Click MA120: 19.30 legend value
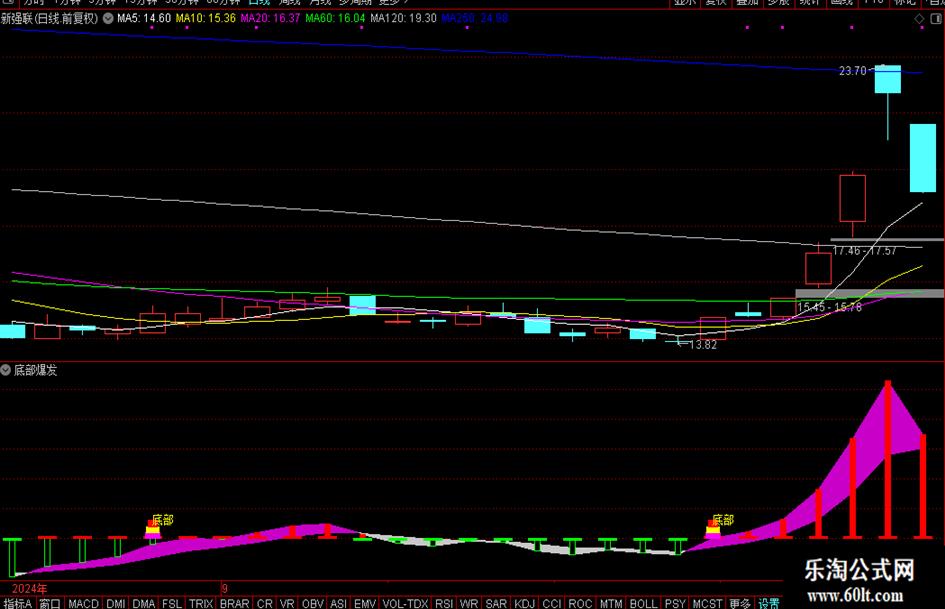 (x=403, y=19)
